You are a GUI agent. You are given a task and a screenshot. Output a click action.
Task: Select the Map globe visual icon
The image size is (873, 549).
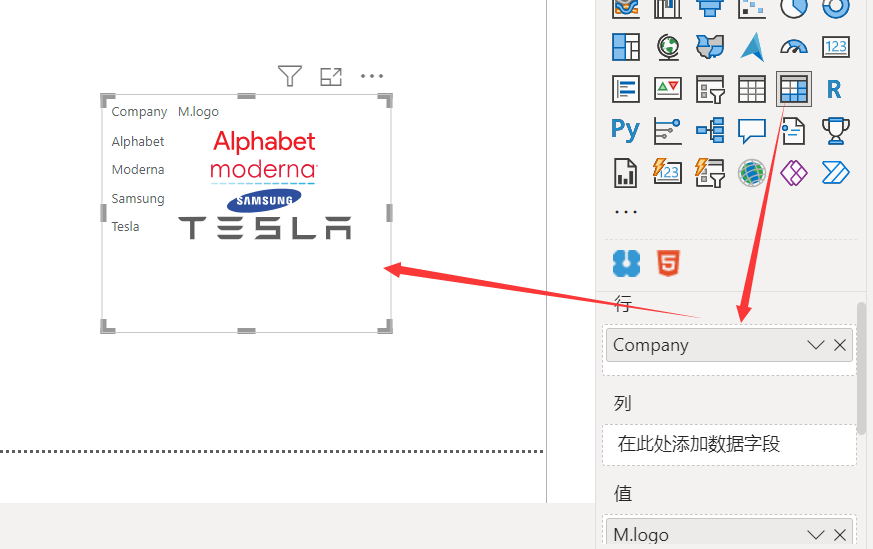[x=668, y=47]
